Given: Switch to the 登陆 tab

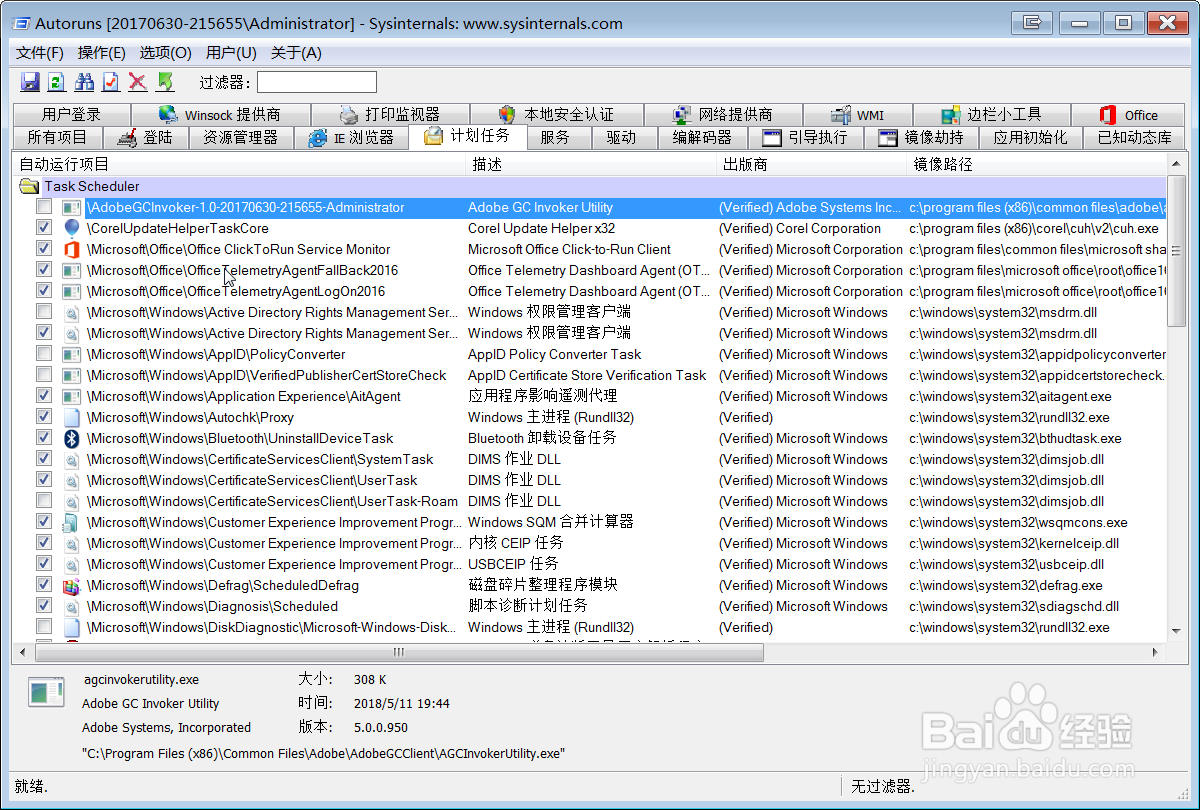Looking at the screenshot, I should click(x=144, y=138).
